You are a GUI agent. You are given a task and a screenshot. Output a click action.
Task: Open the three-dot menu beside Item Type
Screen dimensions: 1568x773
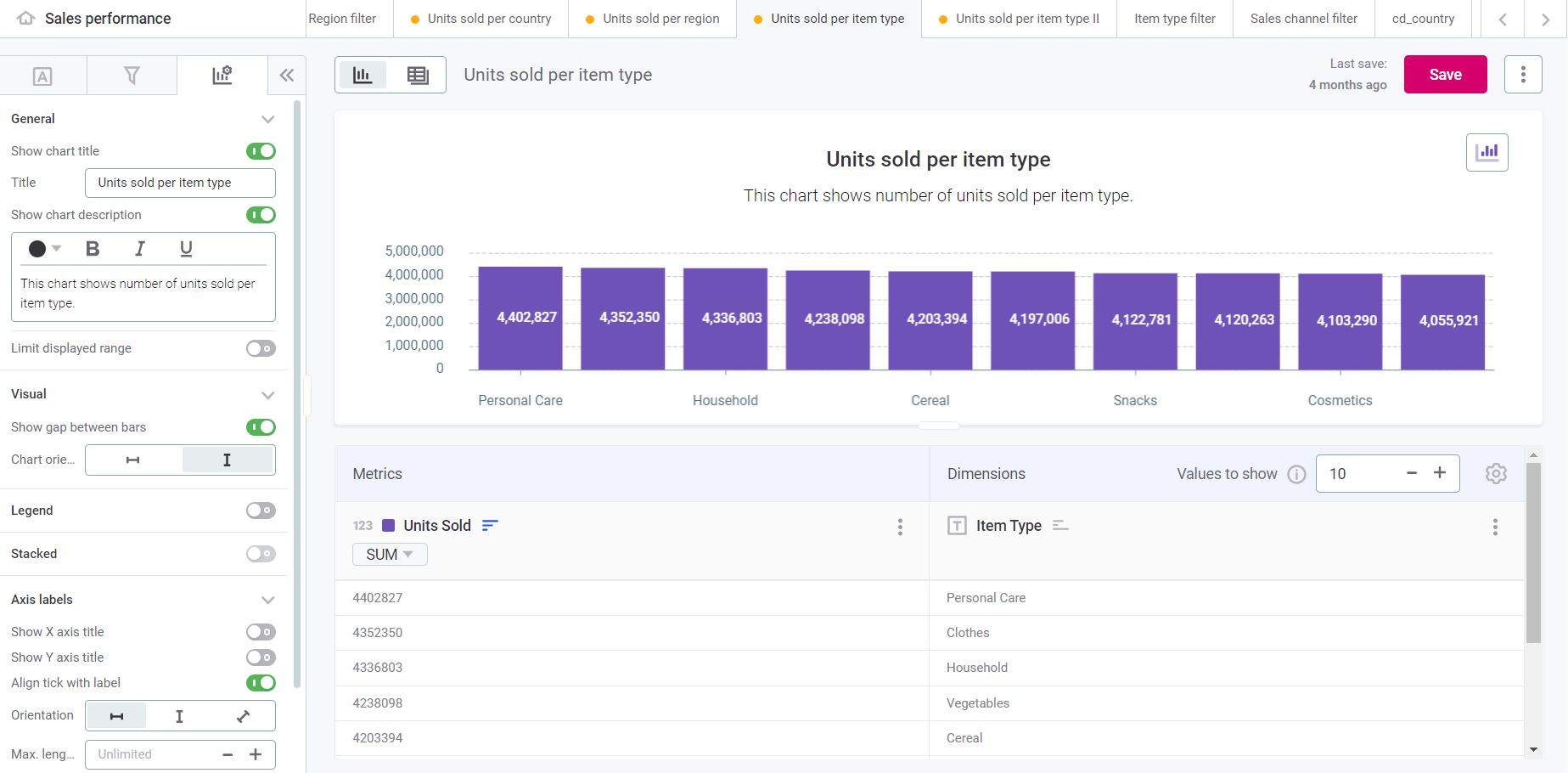point(1495,527)
